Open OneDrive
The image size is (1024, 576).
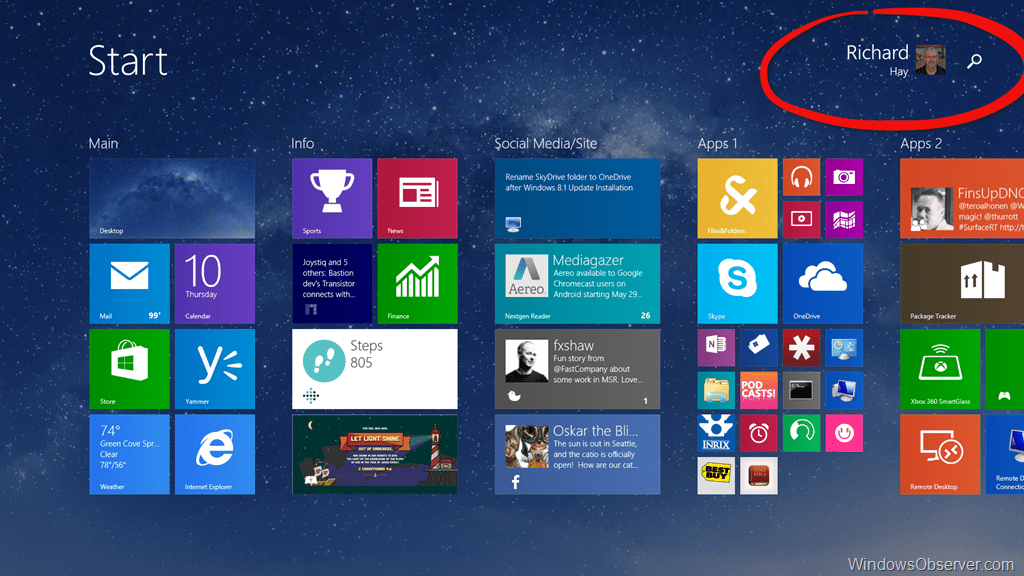tap(822, 283)
